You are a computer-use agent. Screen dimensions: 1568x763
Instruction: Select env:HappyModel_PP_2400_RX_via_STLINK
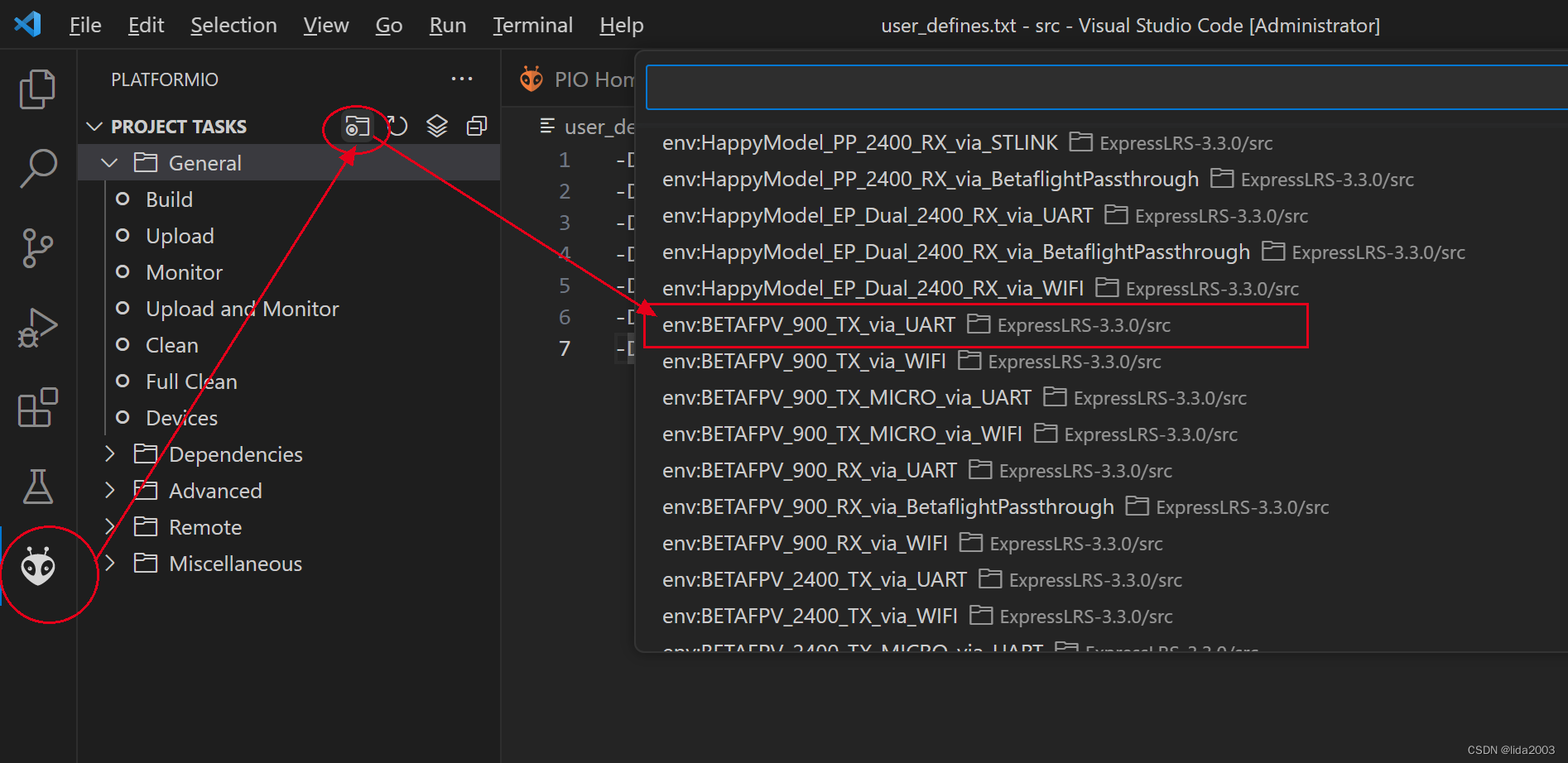pyautogui.click(x=1102, y=143)
